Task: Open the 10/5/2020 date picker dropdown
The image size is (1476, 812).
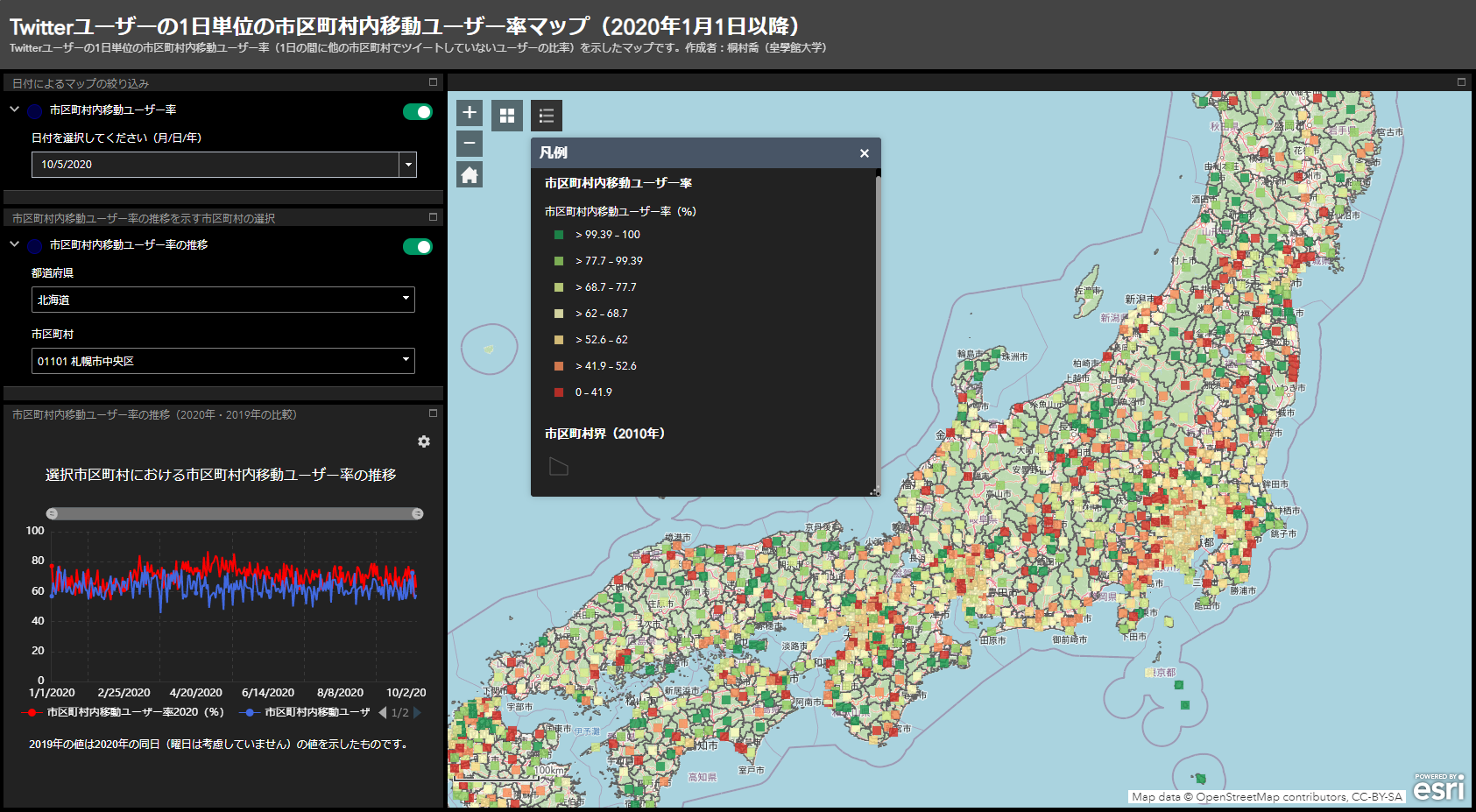Action: (407, 165)
